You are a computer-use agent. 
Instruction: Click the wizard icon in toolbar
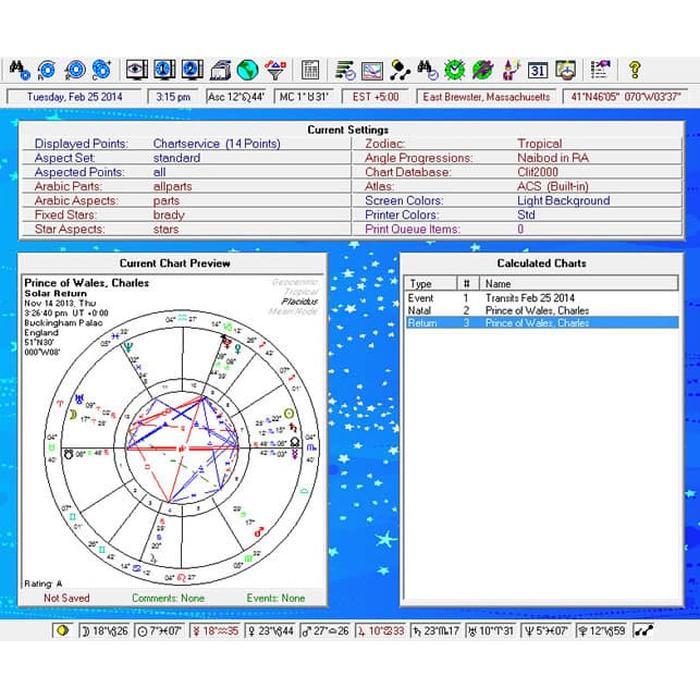pyautogui.click(x=510, y=70)
